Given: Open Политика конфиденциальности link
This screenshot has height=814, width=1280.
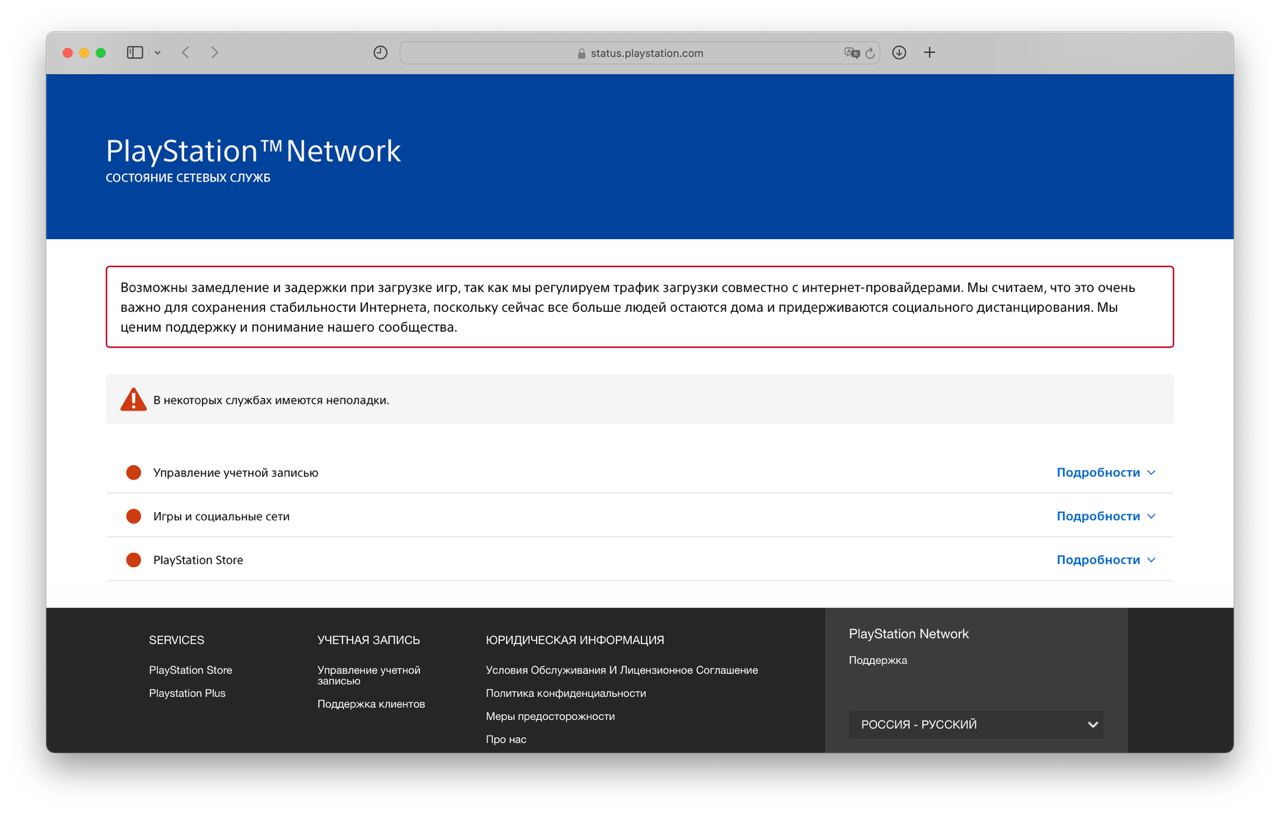Looking at the screenshot, I should [566, 693].
